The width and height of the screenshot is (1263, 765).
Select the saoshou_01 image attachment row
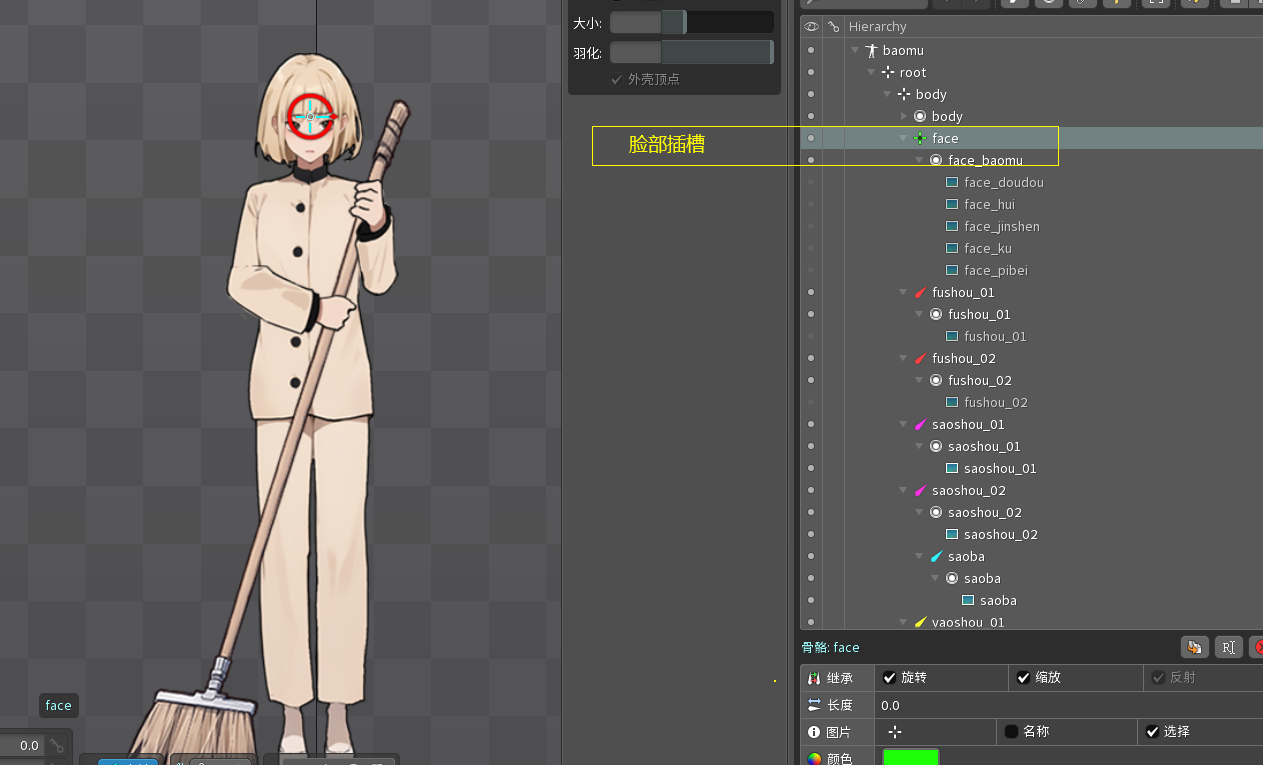(999, 469)
